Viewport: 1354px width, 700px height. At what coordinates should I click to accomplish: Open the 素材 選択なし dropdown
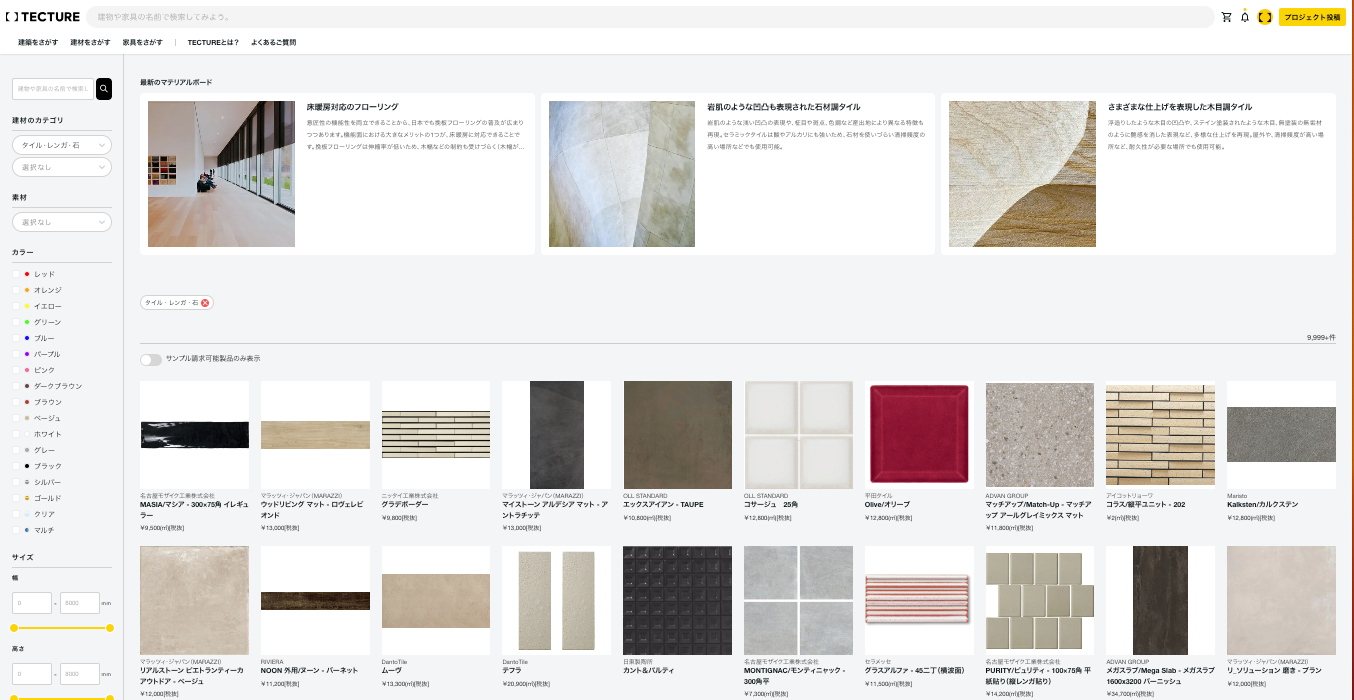point(62,222)
